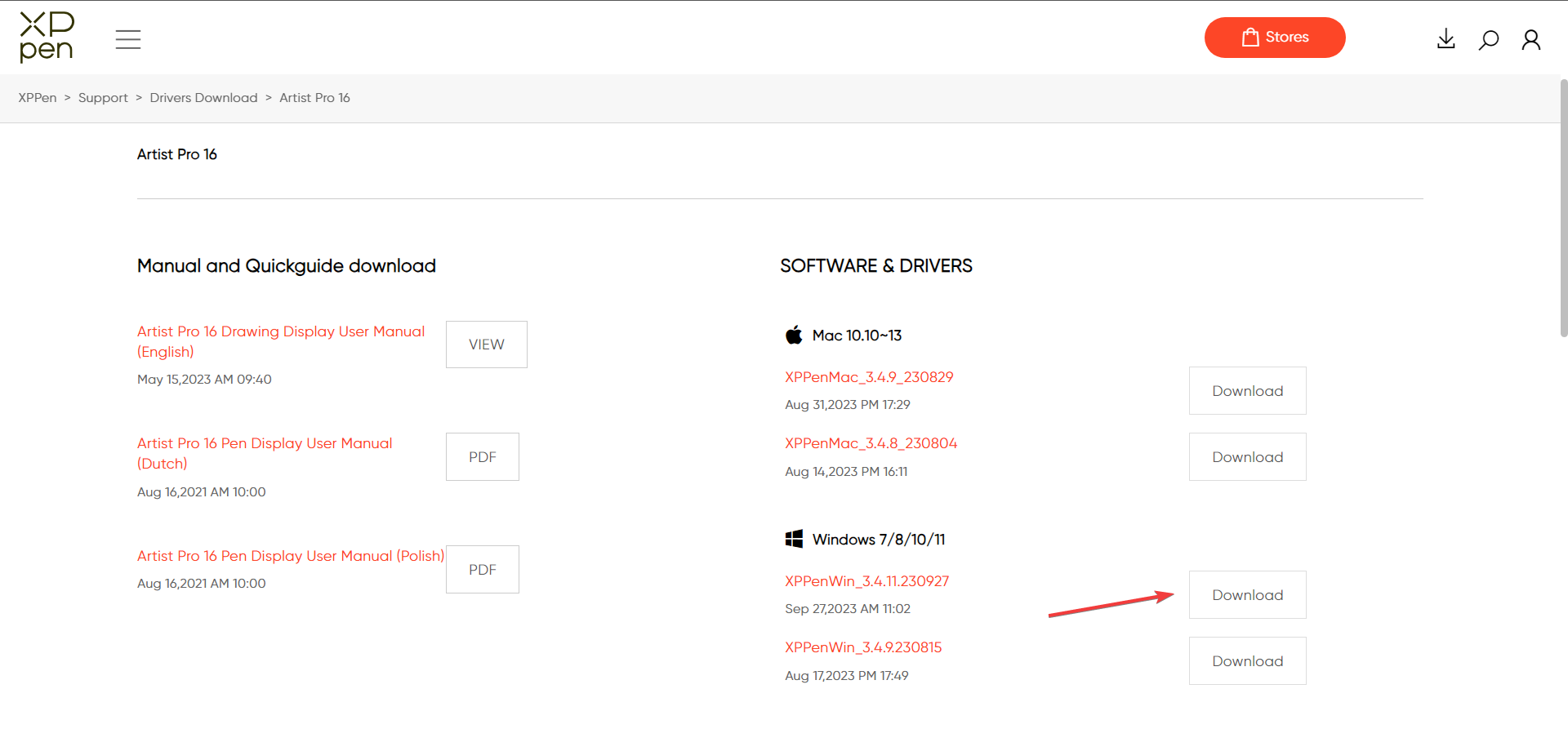Open the hamburger menu

pyautogui.click(x=128, y=39)
